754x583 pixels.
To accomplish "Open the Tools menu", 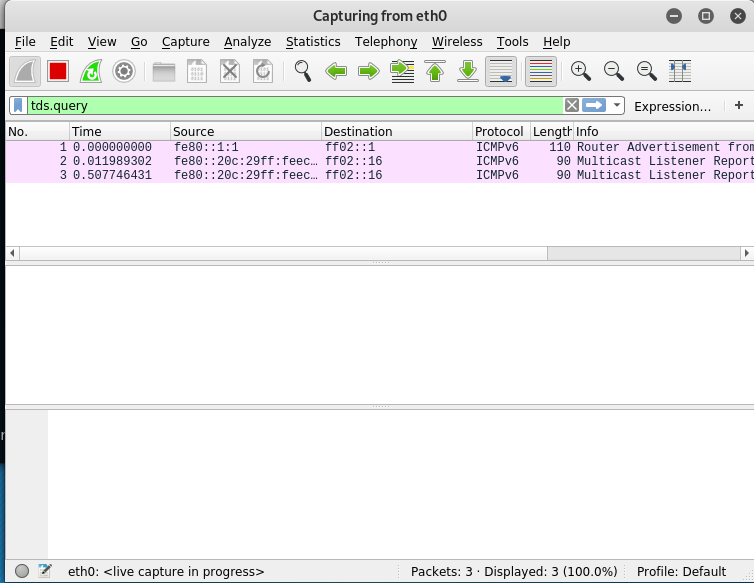I will coord(513,42).
